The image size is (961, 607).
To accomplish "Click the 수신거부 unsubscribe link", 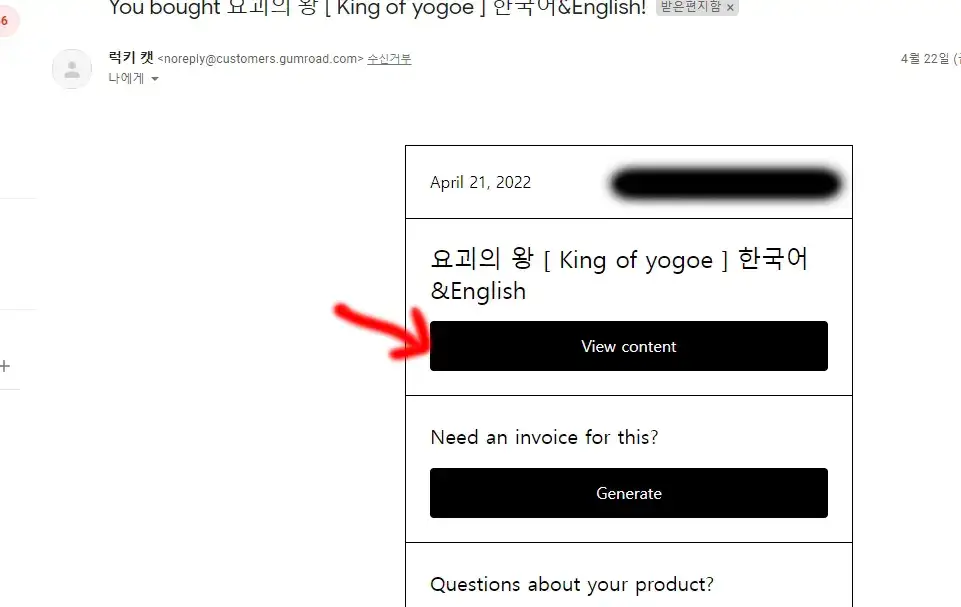I will 389,59.
